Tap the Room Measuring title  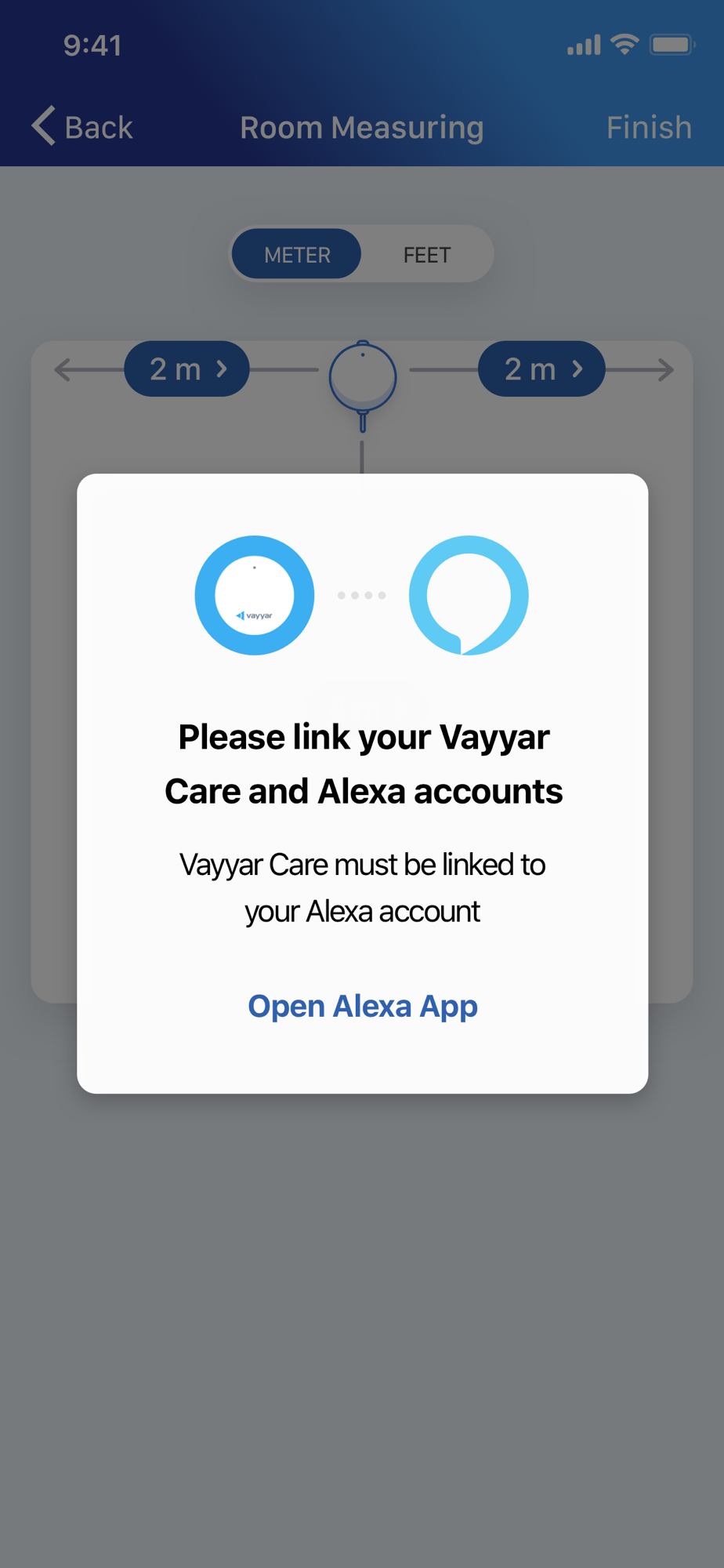tap(362, 127)
